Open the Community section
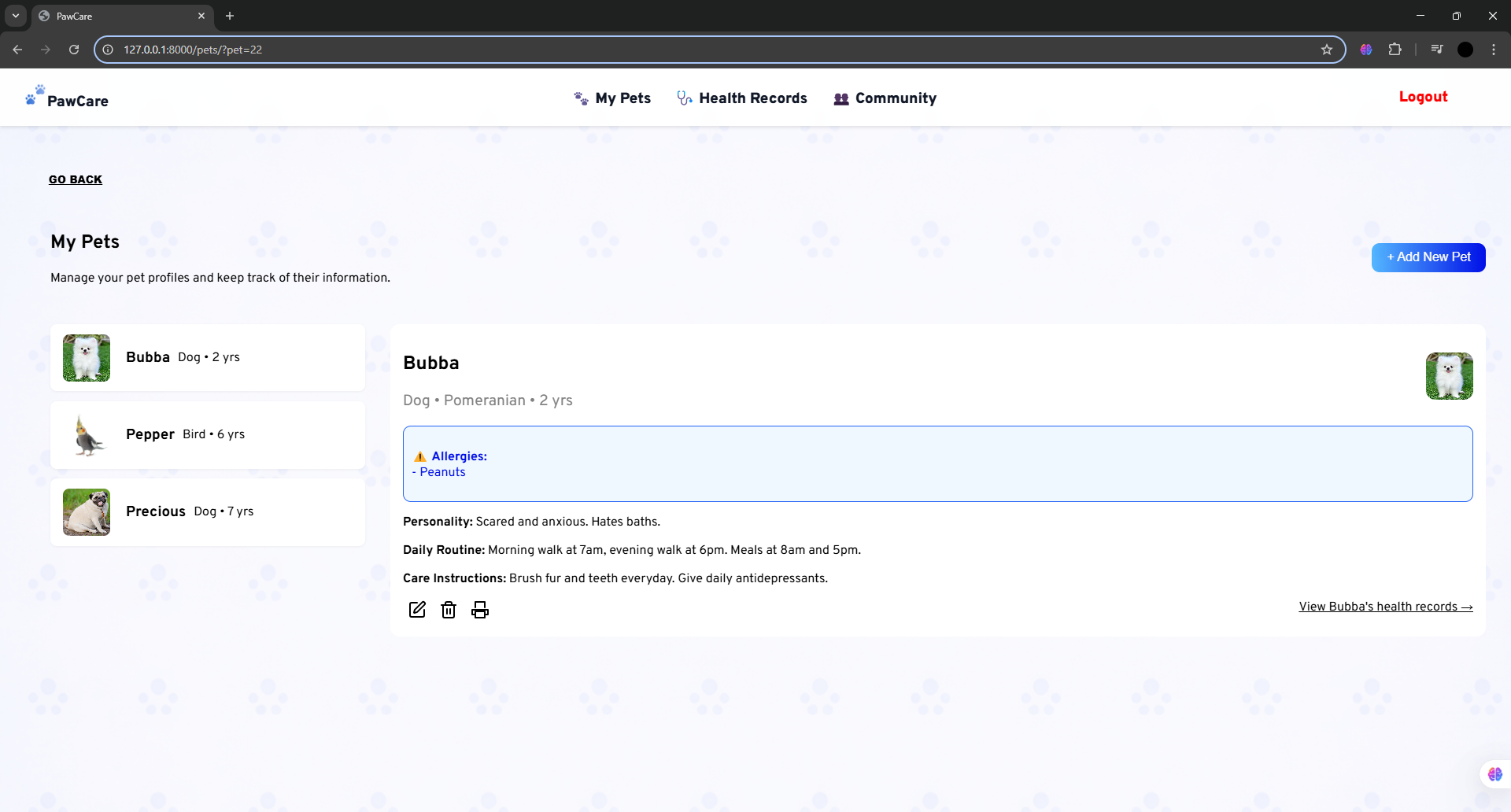Screen dimensions: 1511x812 [x=885, y=98]
